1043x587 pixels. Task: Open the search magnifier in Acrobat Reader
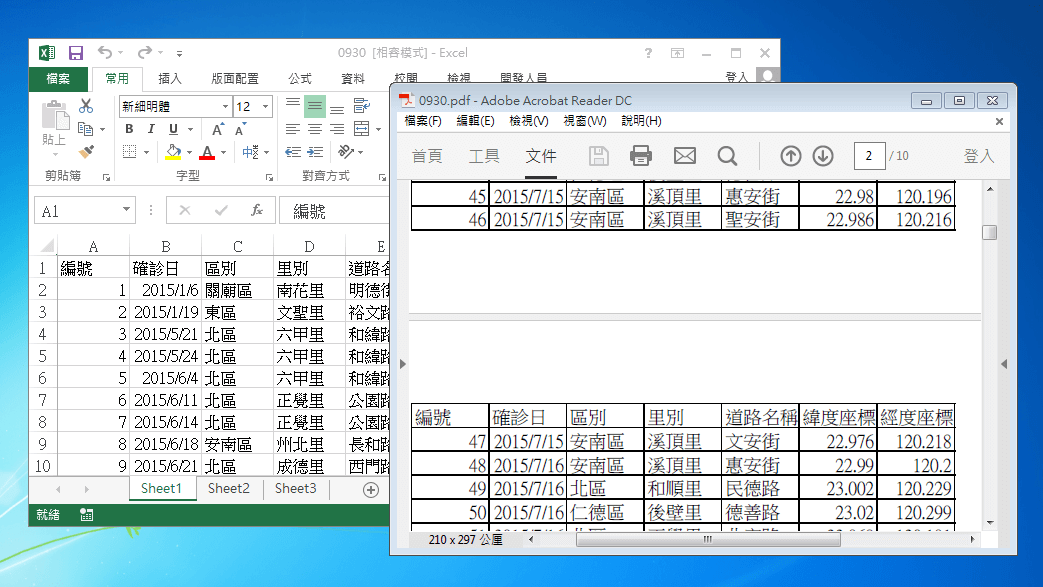click(x=727, y=155)
